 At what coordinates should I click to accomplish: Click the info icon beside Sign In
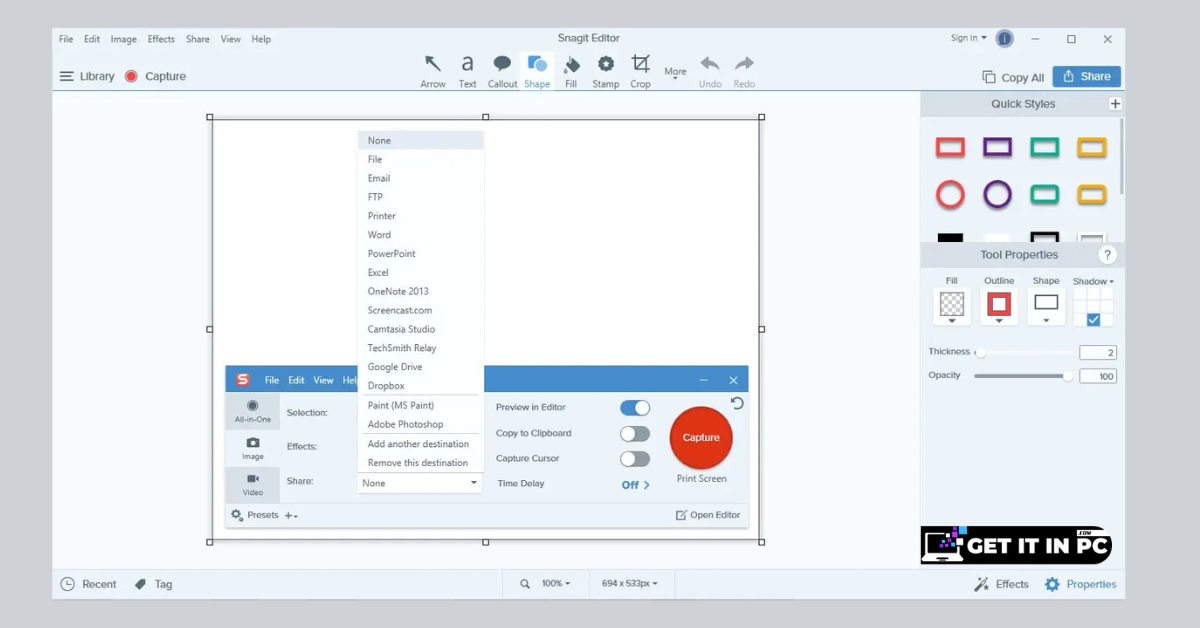1005,39
